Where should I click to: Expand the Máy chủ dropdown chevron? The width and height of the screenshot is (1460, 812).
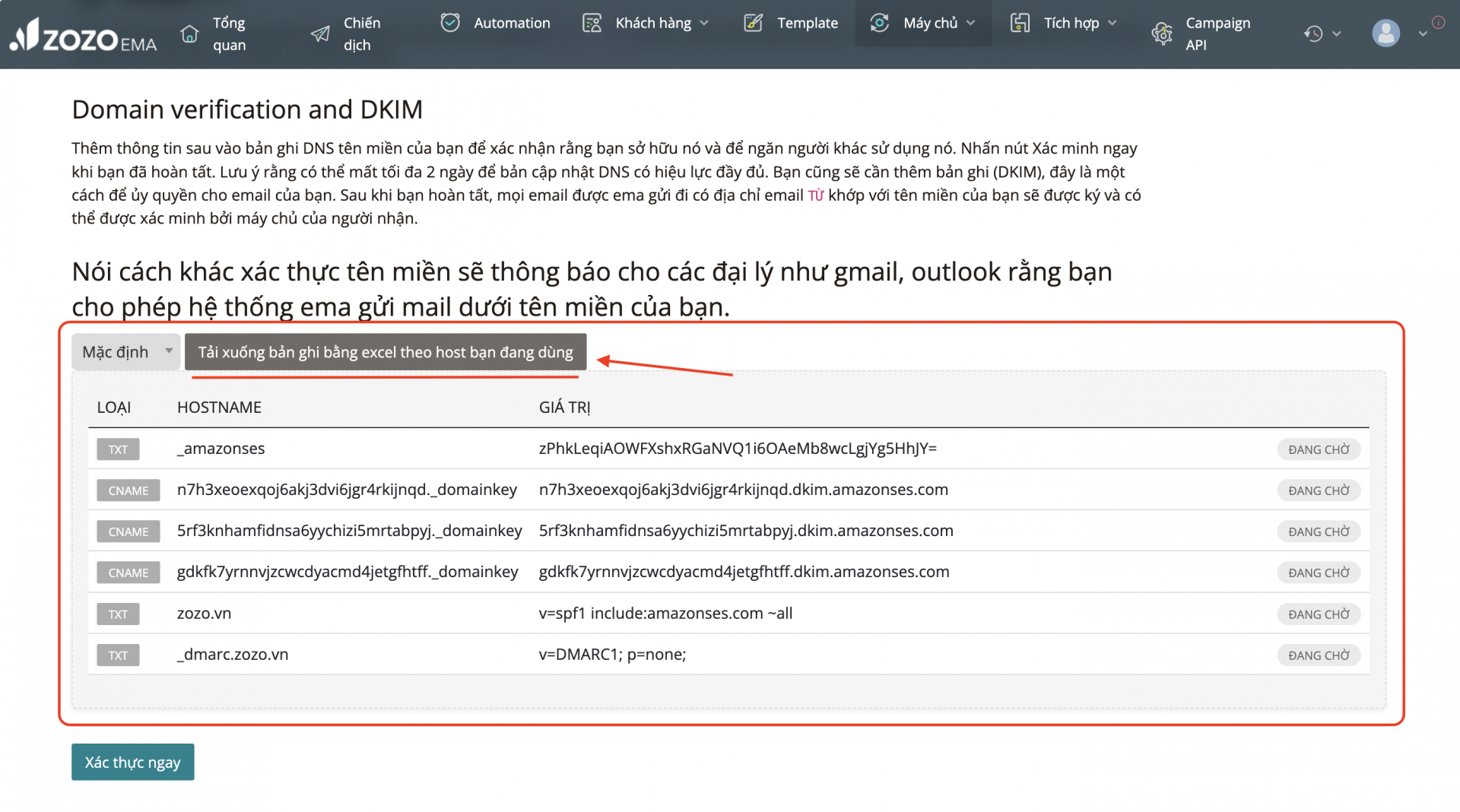coord(970,24)
